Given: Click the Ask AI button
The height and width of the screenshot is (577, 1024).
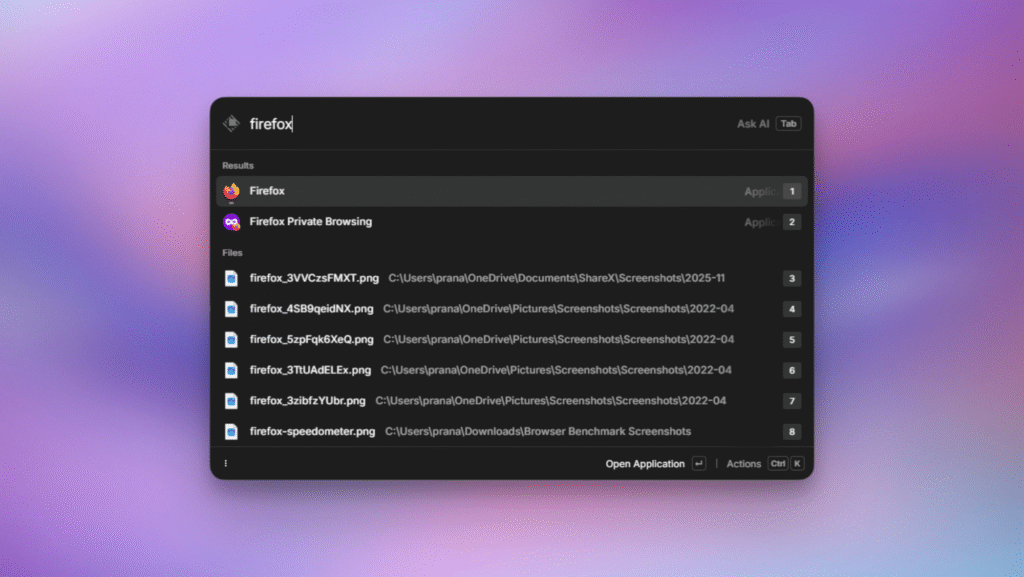Looking at the screenshot, I should [753, 124].
